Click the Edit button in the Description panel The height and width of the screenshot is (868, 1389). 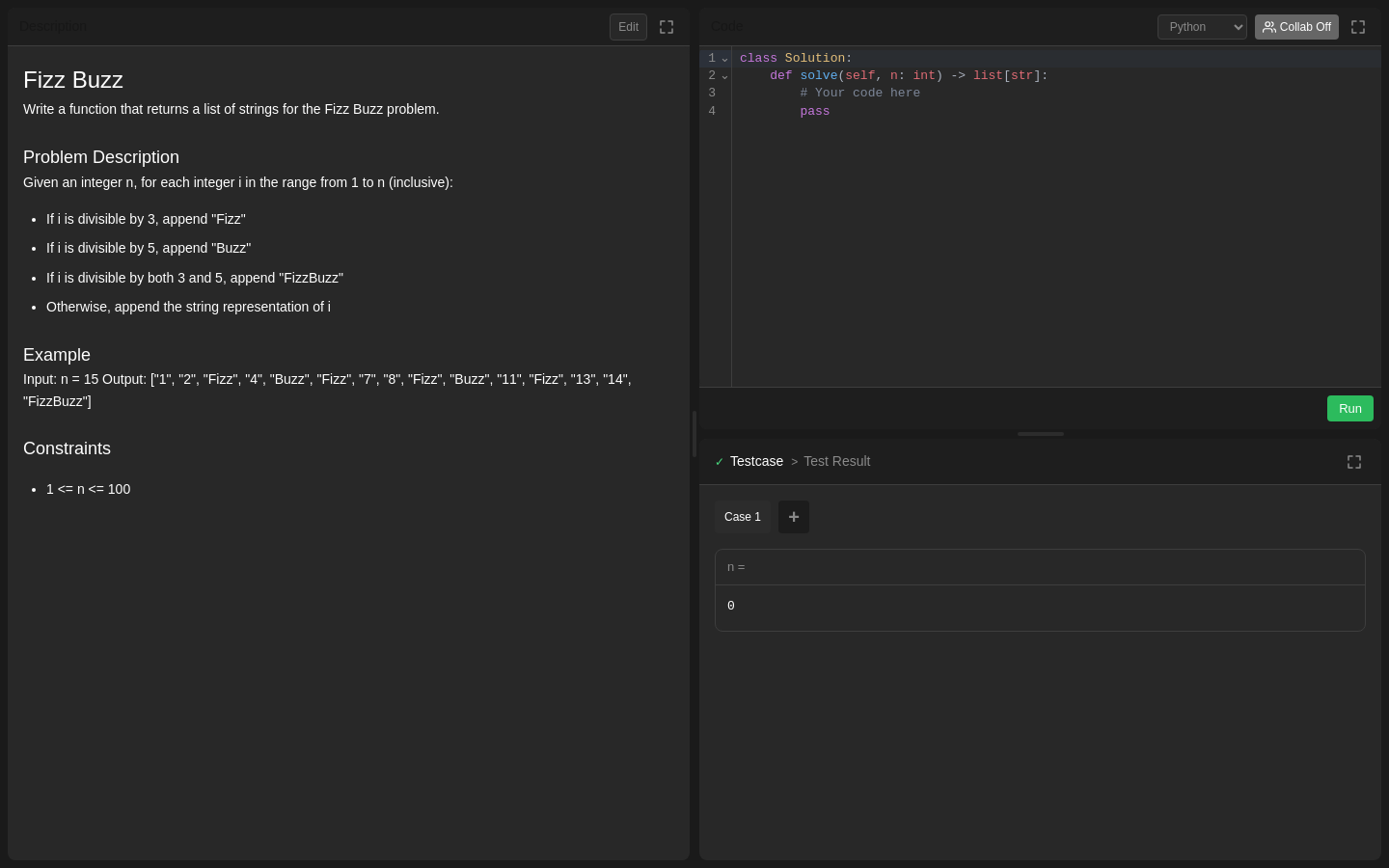coord(628,27)
